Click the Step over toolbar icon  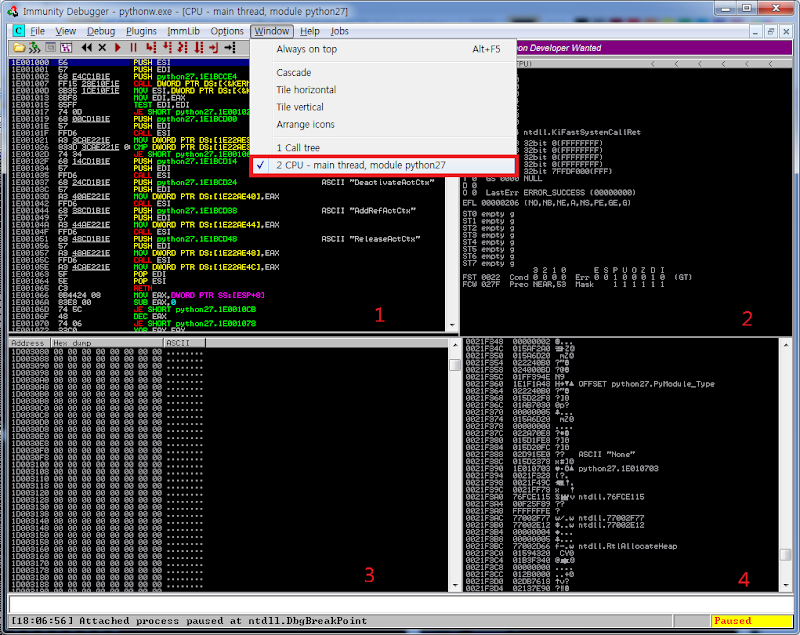(167, 48)
